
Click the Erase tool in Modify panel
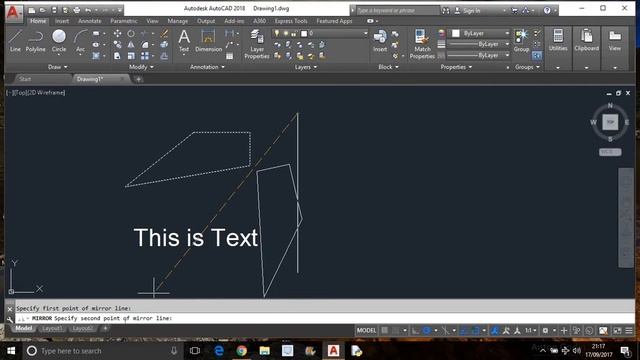[x=164, y=33]
